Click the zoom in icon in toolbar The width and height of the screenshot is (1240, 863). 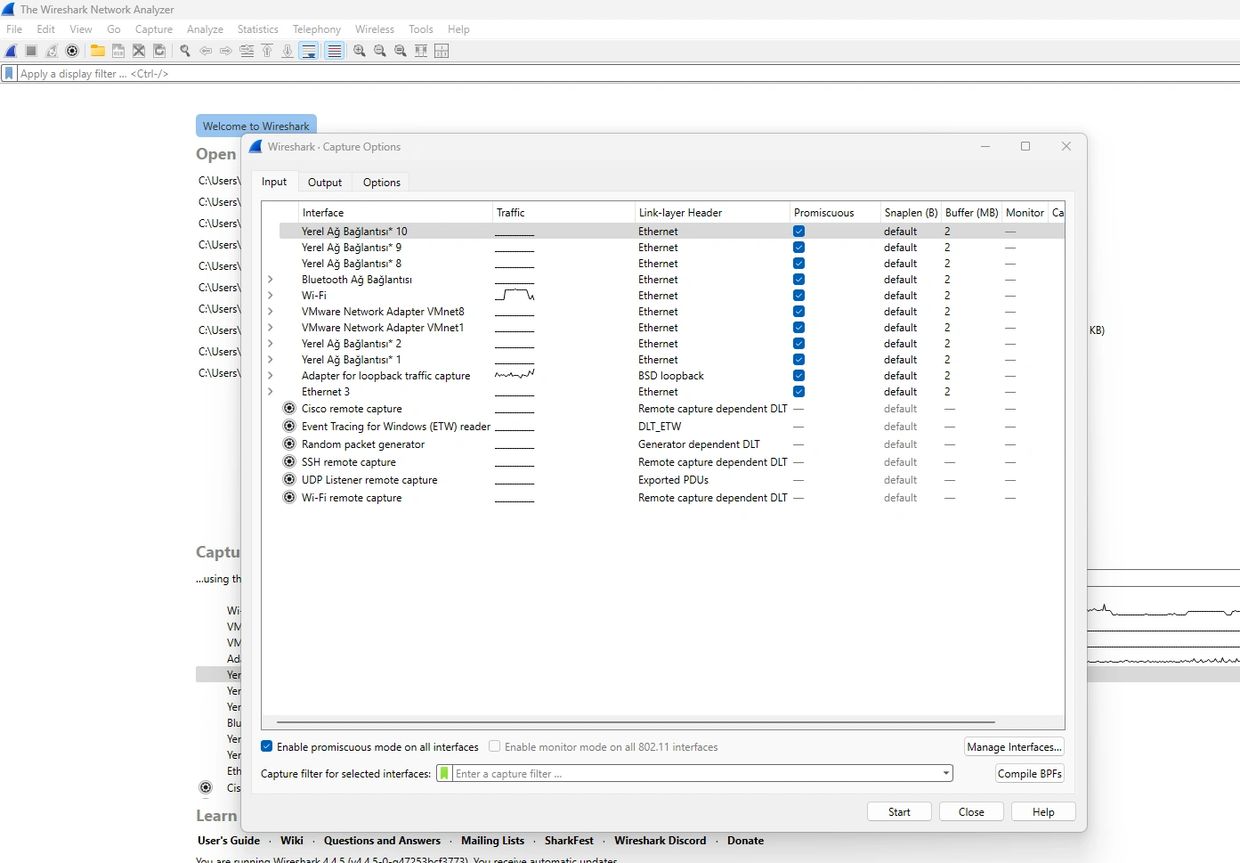click(359, 51)
